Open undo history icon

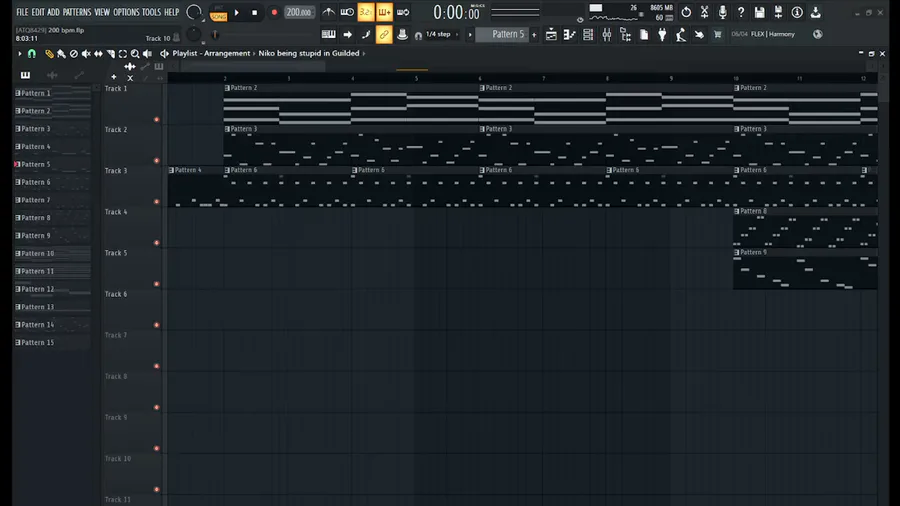686,12
